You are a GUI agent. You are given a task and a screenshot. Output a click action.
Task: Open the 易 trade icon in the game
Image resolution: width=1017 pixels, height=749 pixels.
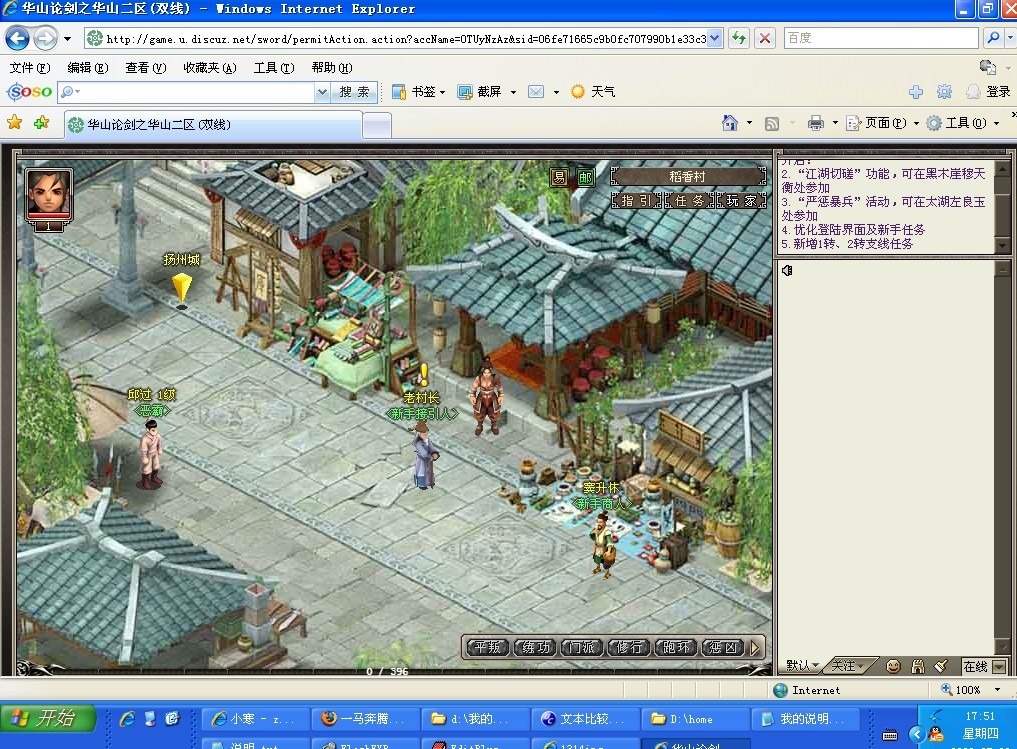click(559, 177)
